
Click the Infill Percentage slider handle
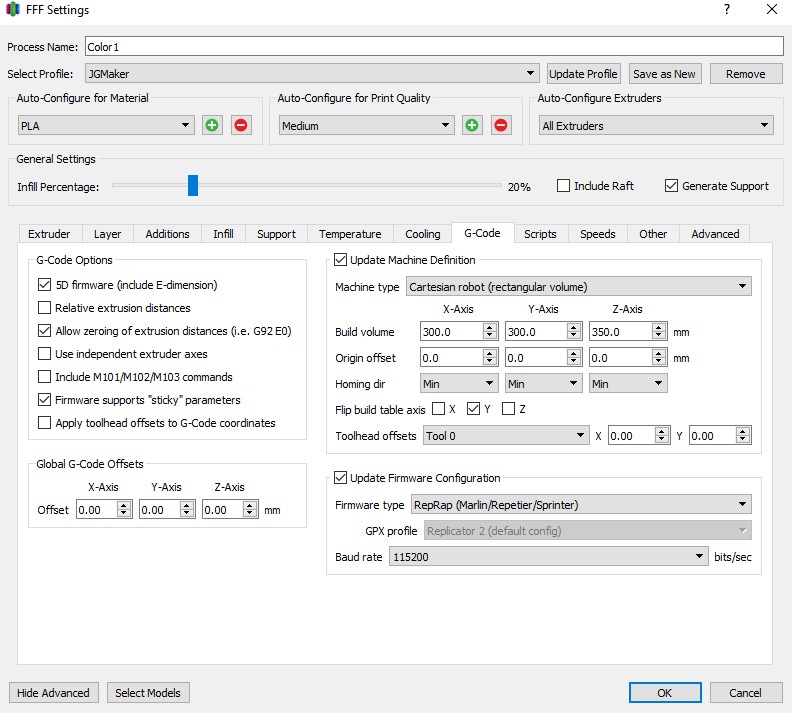192,185
